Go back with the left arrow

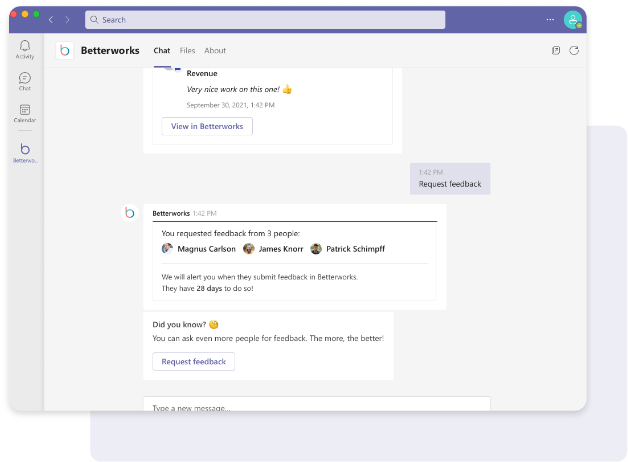tap(51, 20)
